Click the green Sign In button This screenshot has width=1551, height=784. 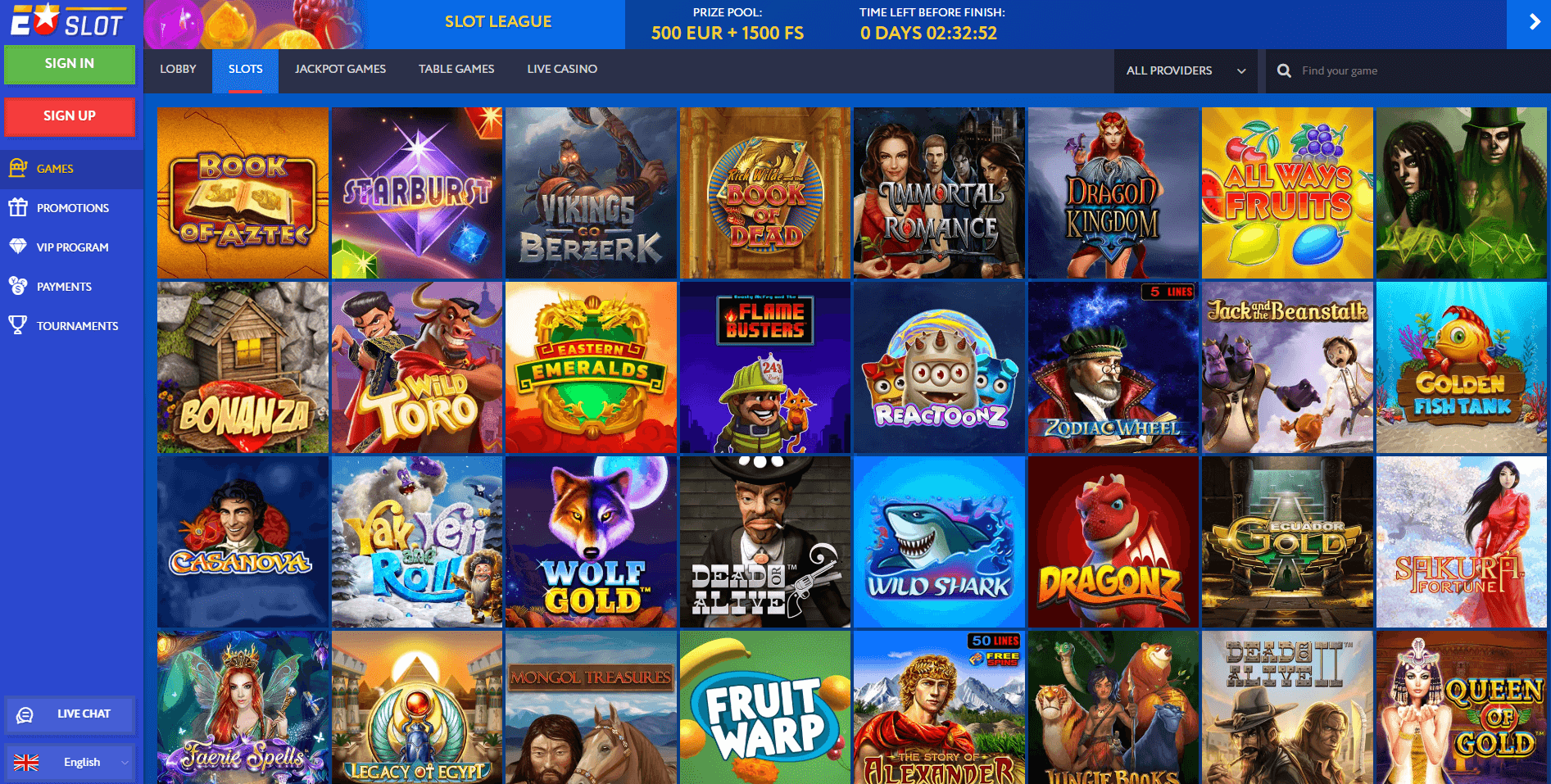[x=70, y=64]
